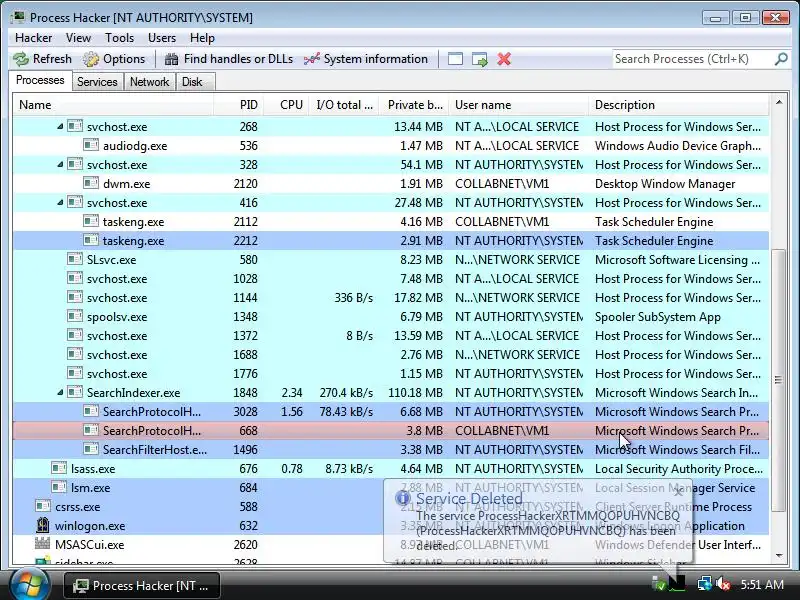Viewport: 800px width, 600px height.
Task: Click the search magnifier icon
Action: click(x=781, y=59)
